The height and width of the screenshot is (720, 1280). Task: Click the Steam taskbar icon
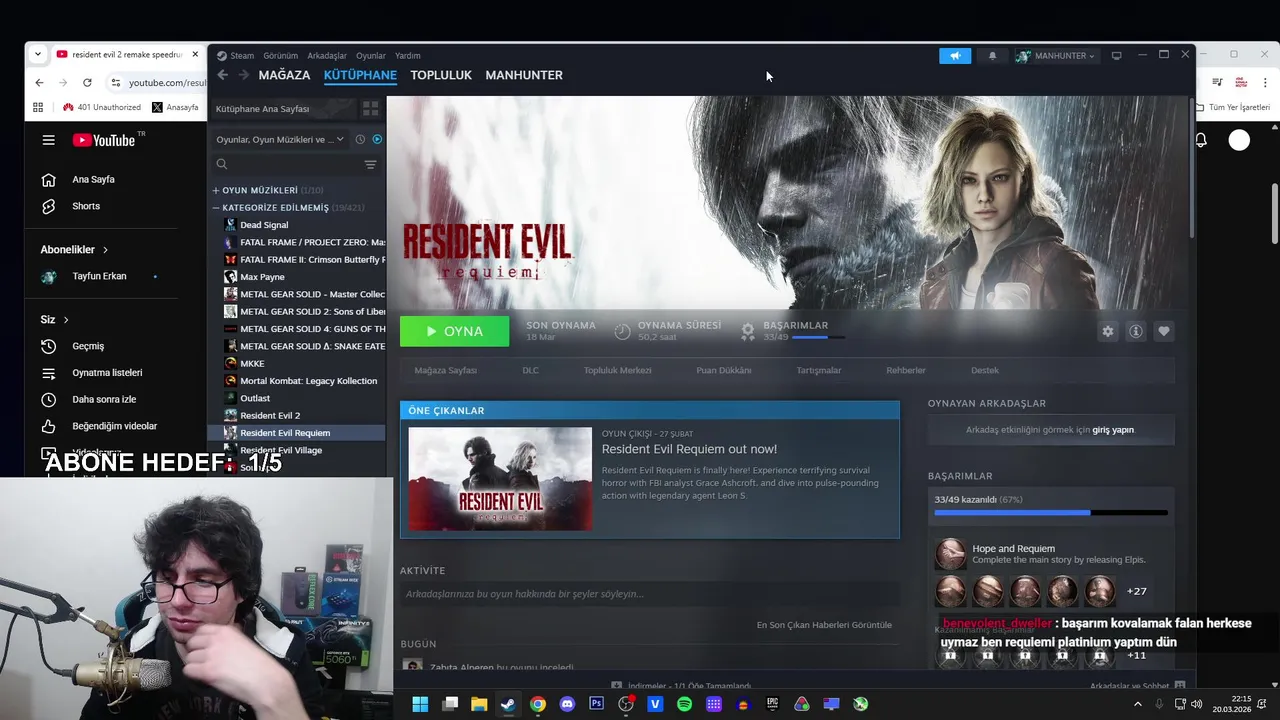tap(508, 704)
